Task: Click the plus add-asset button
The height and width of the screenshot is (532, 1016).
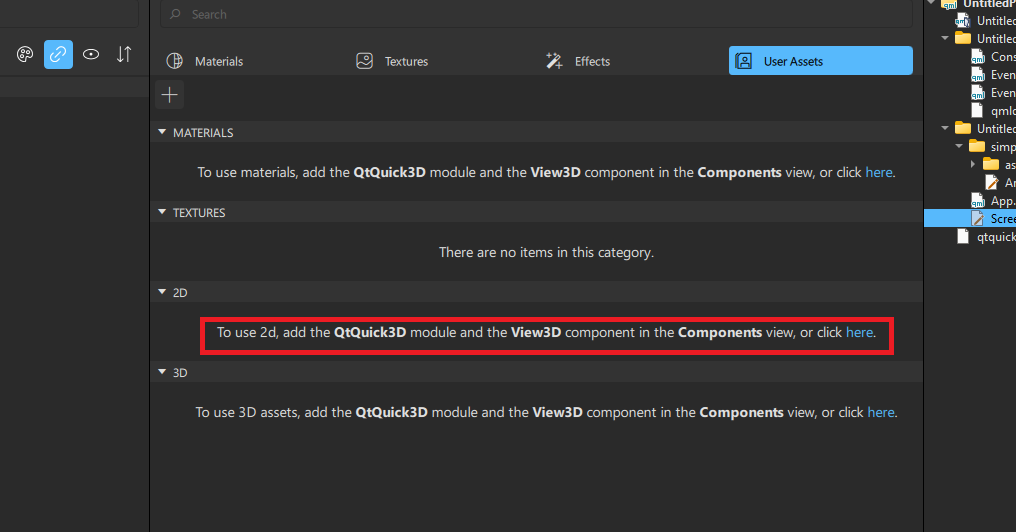Action: (170, 95)
